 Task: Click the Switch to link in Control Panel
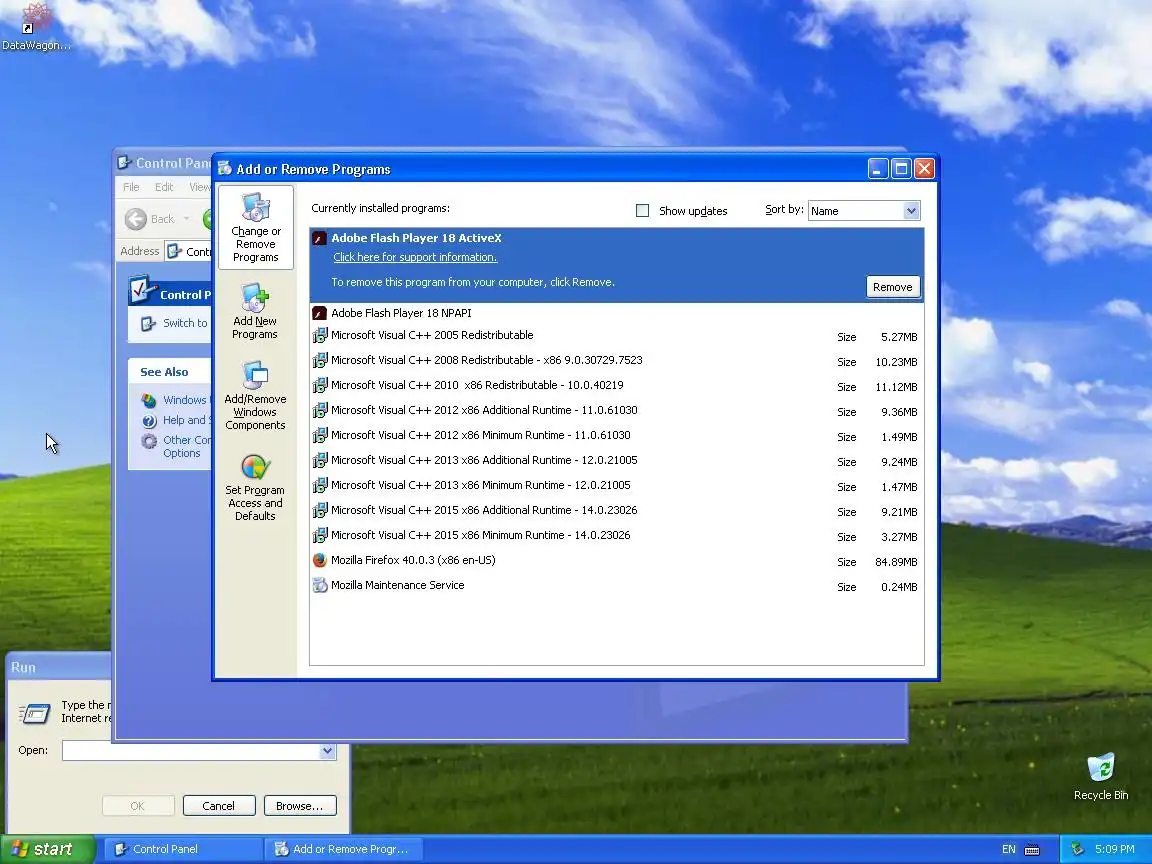[x=185, y=323]
